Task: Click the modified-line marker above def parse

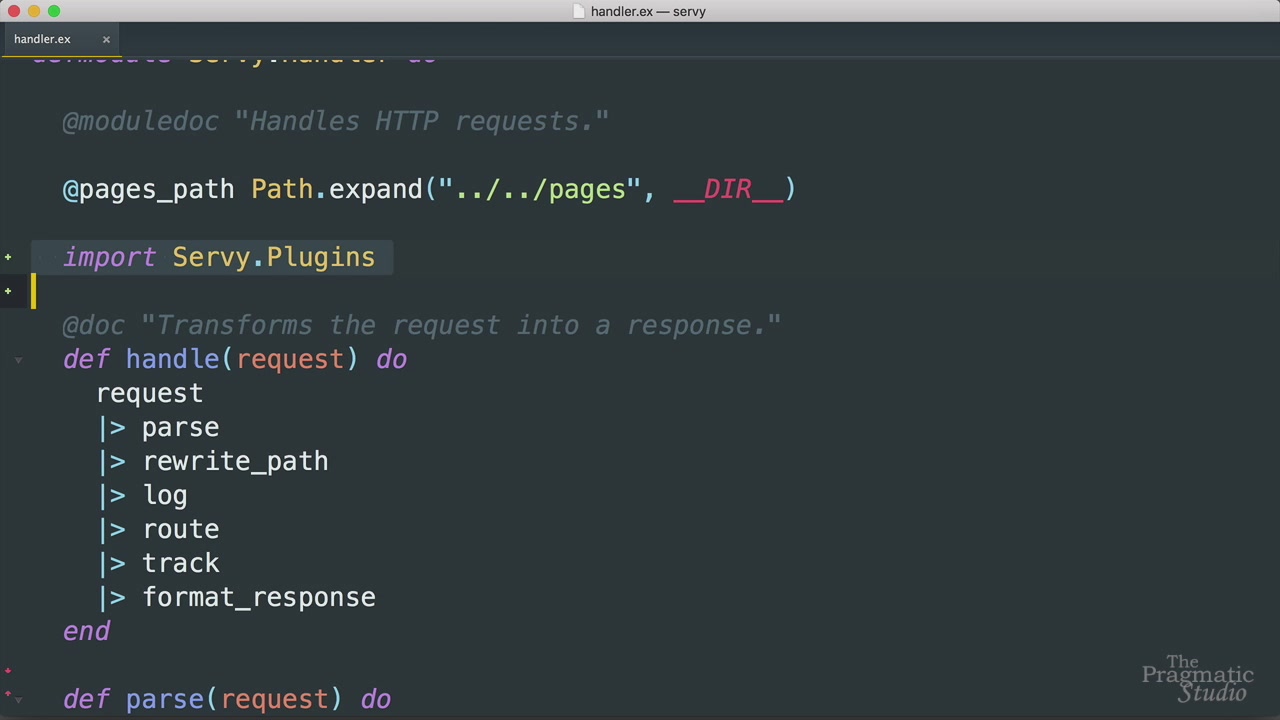Action: (x=8, y=671)
